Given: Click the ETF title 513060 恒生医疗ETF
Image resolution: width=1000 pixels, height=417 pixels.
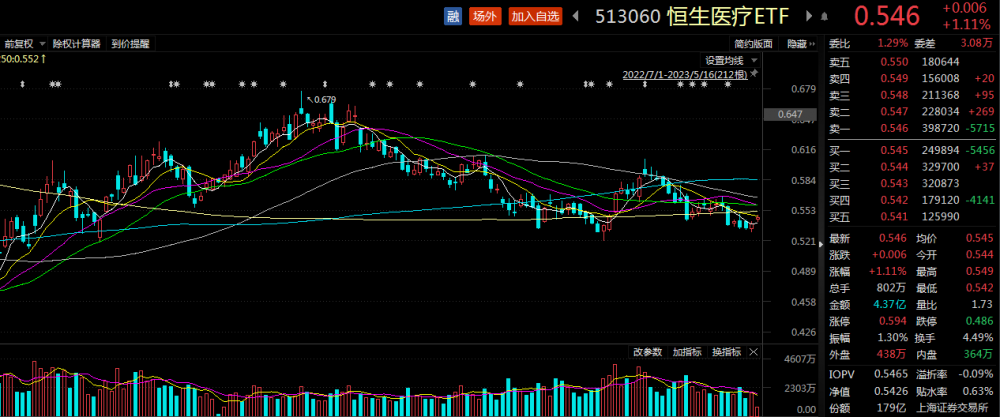Looking at the screenshot, I should (693, 17).
